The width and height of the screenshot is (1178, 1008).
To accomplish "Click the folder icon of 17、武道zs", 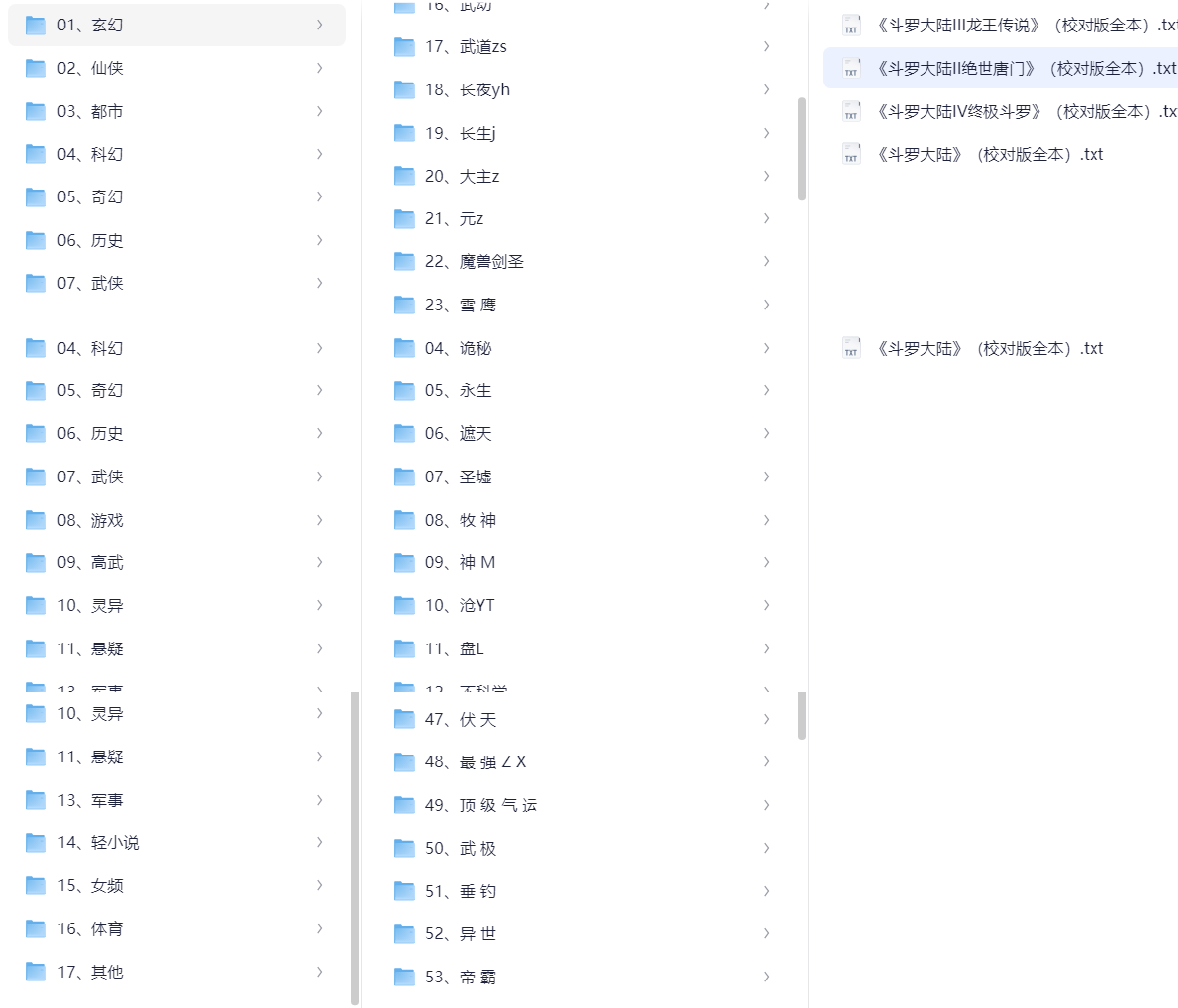I will pos(404,47).
